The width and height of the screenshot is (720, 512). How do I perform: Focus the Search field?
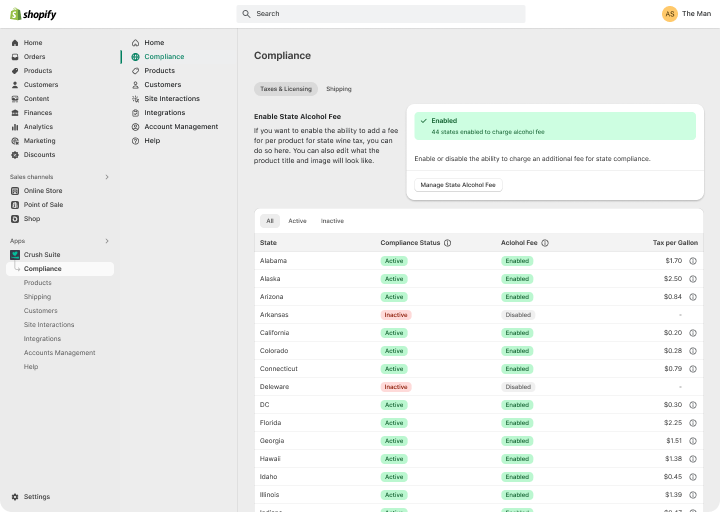point(381,14)
